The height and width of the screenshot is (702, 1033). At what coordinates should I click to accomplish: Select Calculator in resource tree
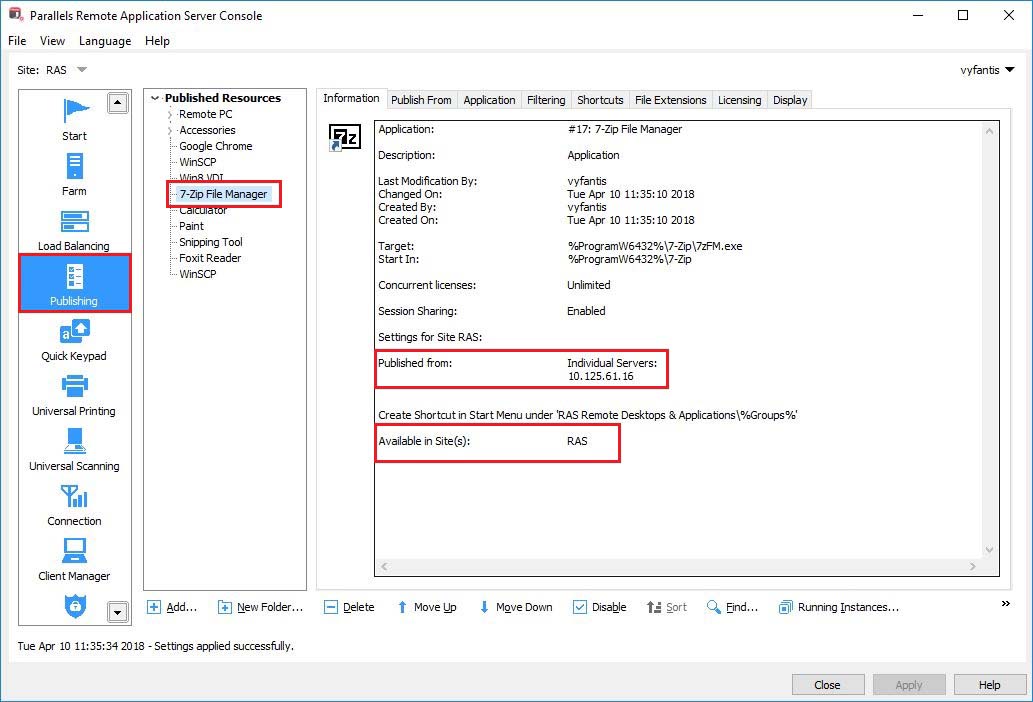coord(203,211)
